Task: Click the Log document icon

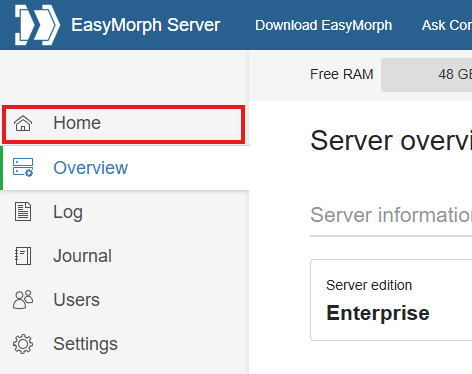Action: pos(23,212)
